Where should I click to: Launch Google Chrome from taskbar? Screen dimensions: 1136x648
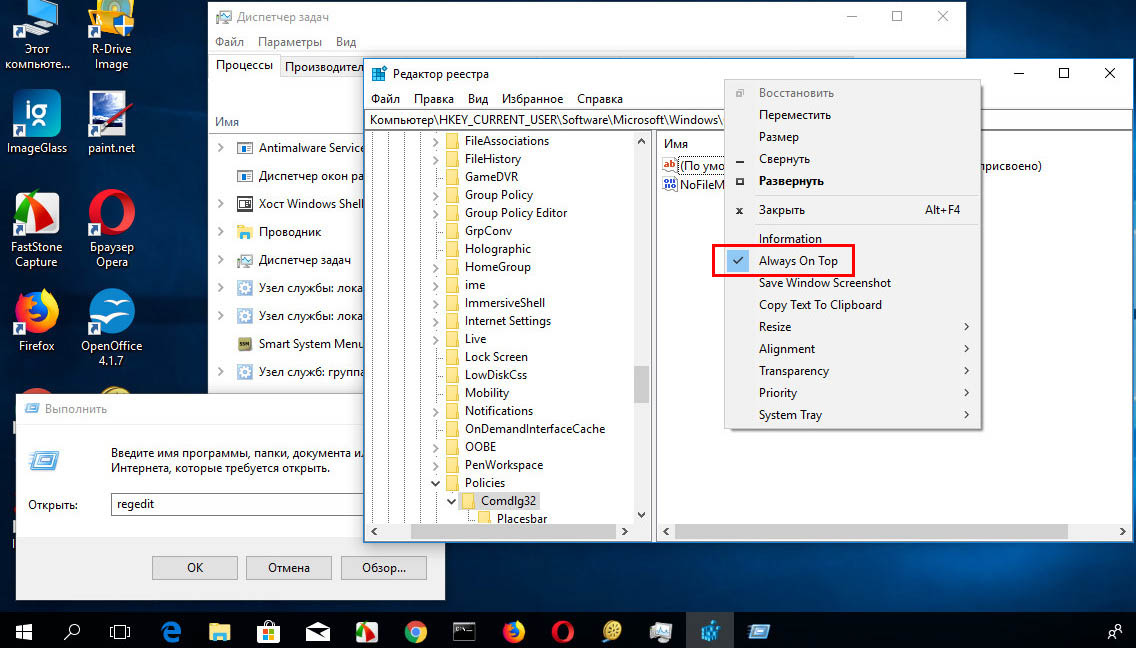[x=415, y=631]
